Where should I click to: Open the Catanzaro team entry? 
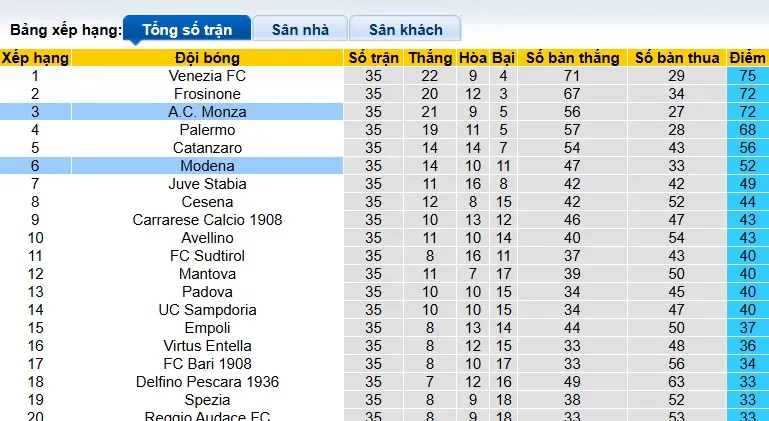point(208,148)
